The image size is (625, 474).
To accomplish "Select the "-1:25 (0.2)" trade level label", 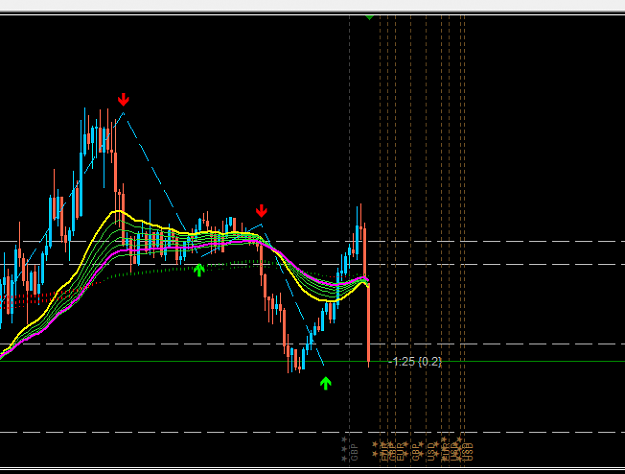I will point(415,362).
